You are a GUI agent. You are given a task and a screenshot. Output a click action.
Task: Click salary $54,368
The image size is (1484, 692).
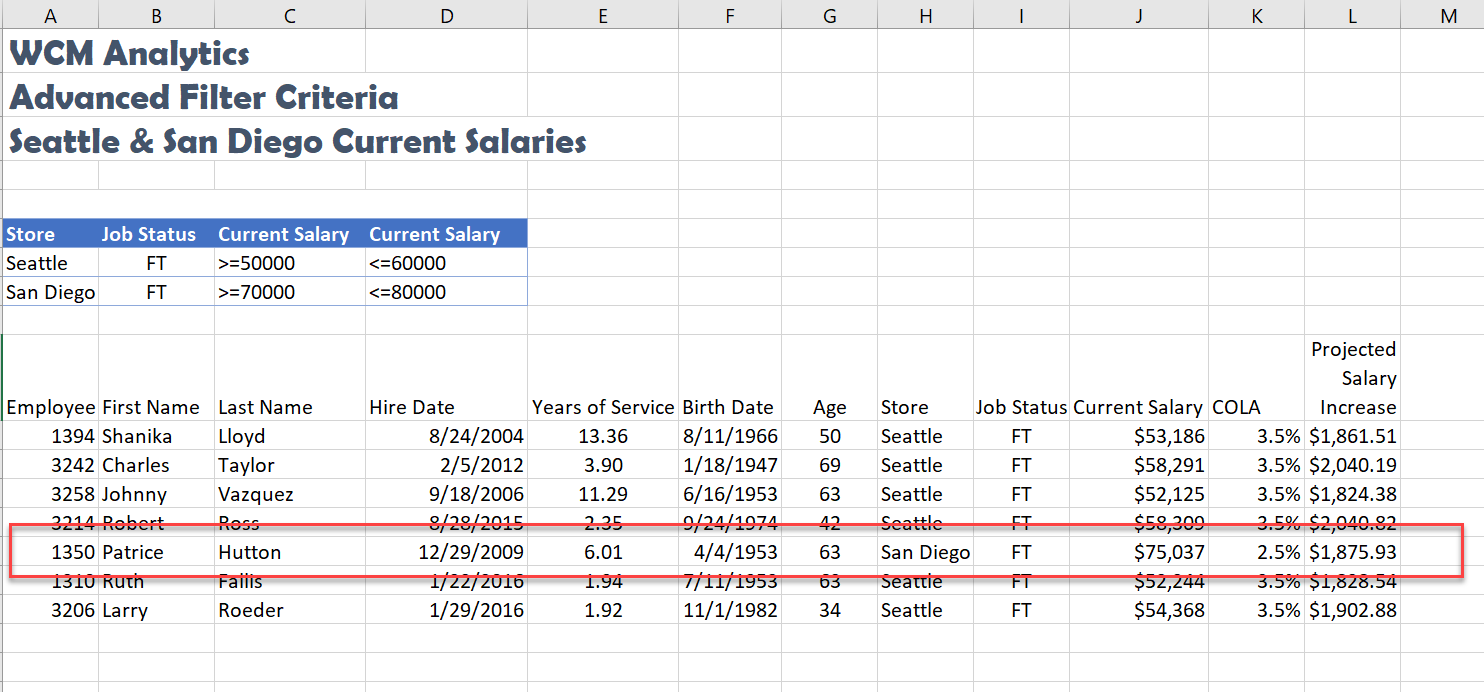coord(1138,610)
